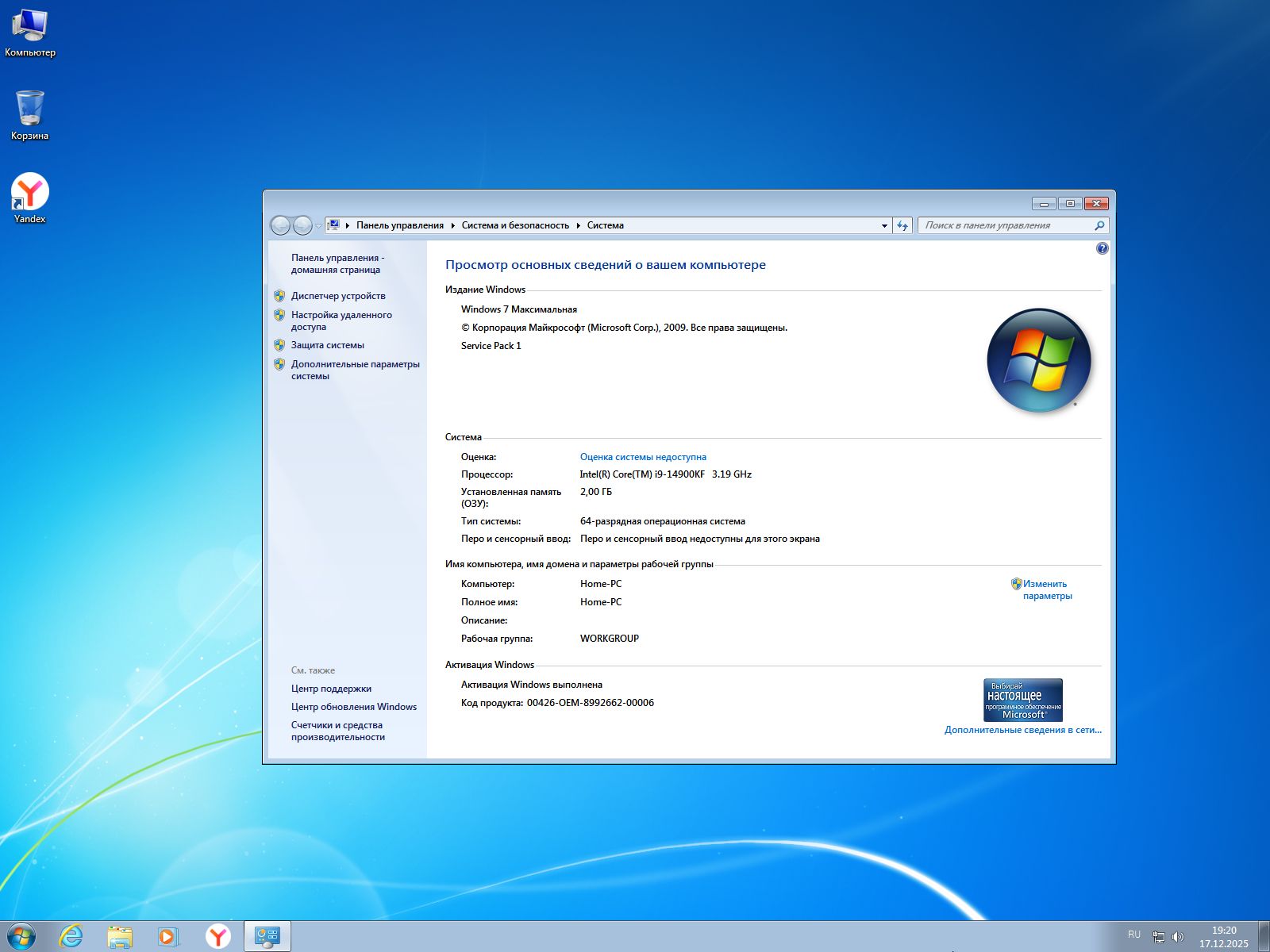The height and width of the screenshot is (952, 1270).
Task: Select Защита системы in sidebar
Action: point(327,345)
